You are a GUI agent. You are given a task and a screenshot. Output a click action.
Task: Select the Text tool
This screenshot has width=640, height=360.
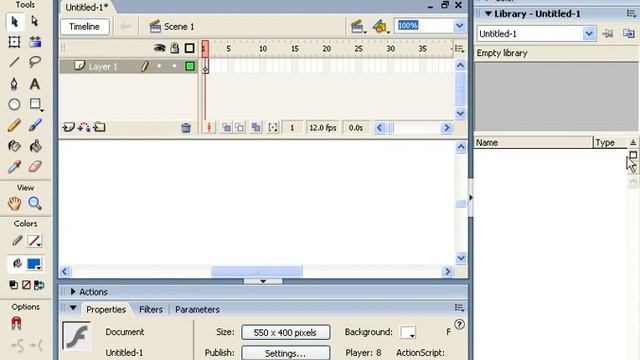[35, 84]
